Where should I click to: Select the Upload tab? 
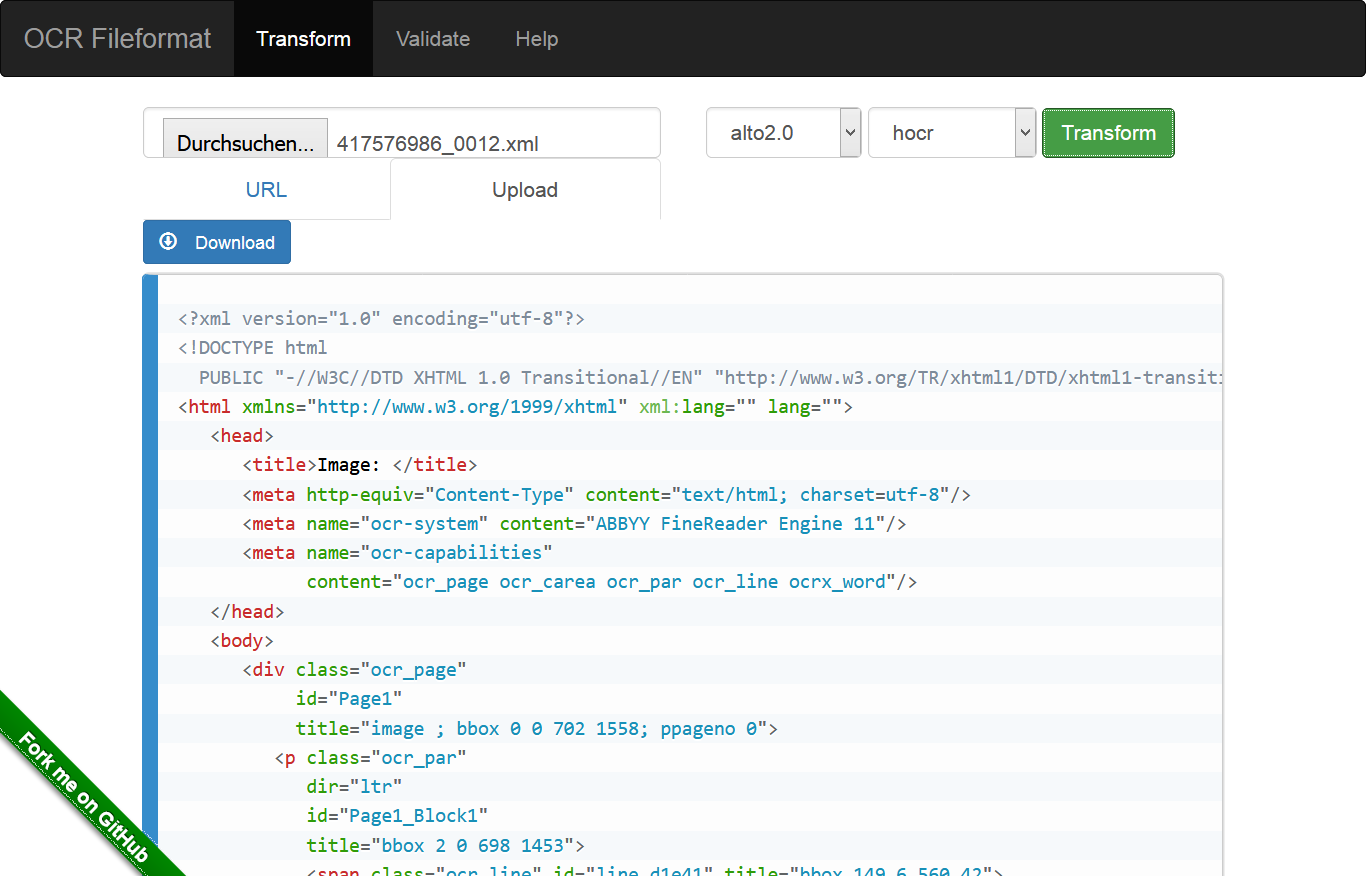pos(525,190)
